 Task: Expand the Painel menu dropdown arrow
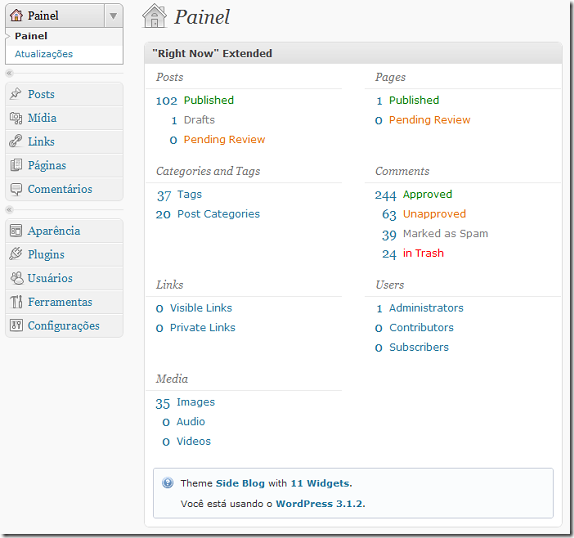[113, 16]
